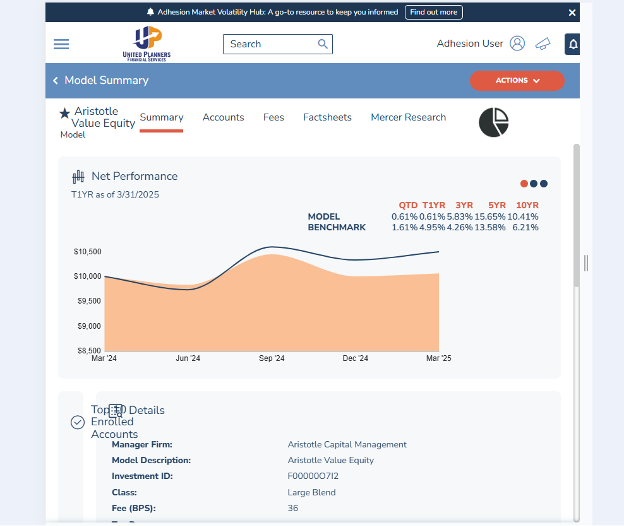
Task: Select the red carousel dot
Action: coord(524,183)
